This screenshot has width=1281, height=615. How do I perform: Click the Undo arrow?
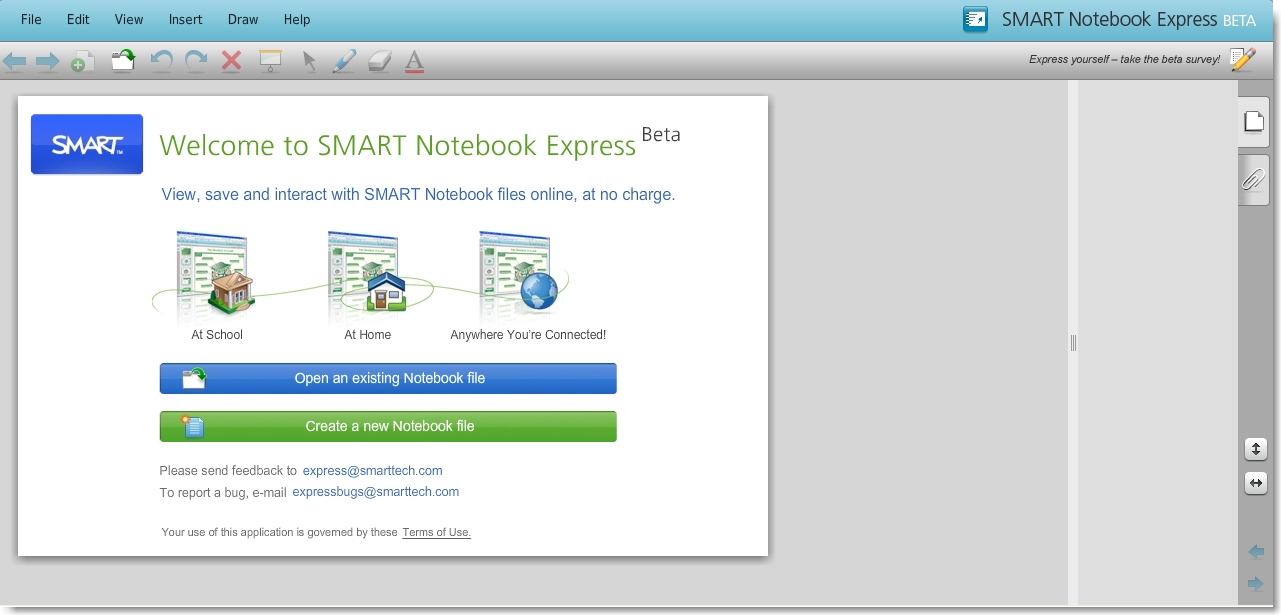pos(160,61)
